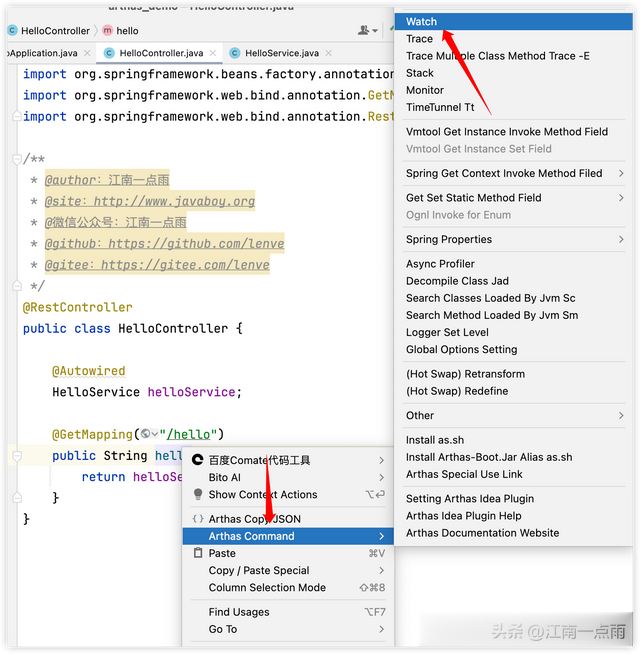
Task: Expand Go To submenu
Action: click(288, 629)
